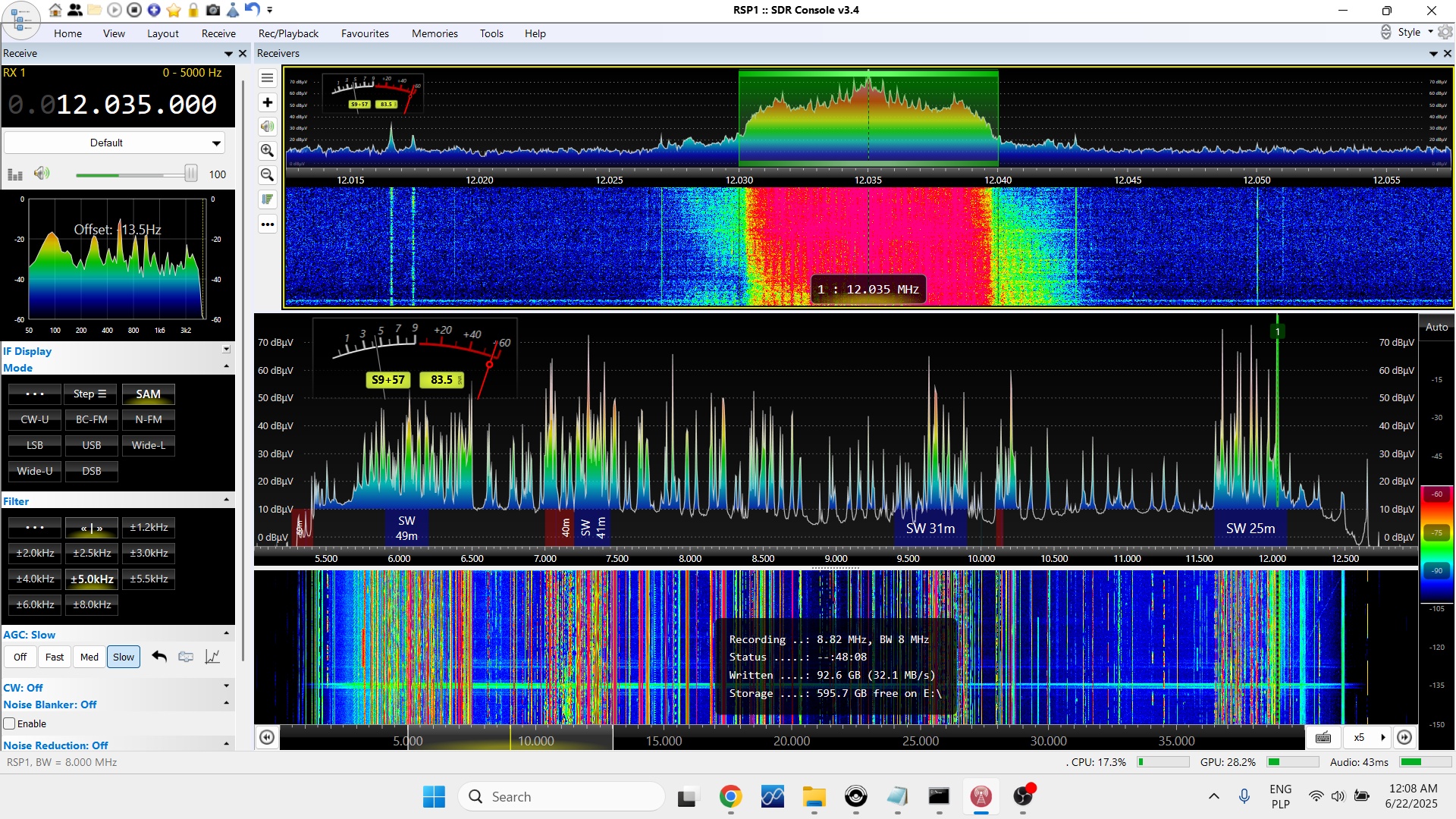Open the Layout ribbon tab
This screenshot has width=1456, height=819.
[x=163, y=33]
